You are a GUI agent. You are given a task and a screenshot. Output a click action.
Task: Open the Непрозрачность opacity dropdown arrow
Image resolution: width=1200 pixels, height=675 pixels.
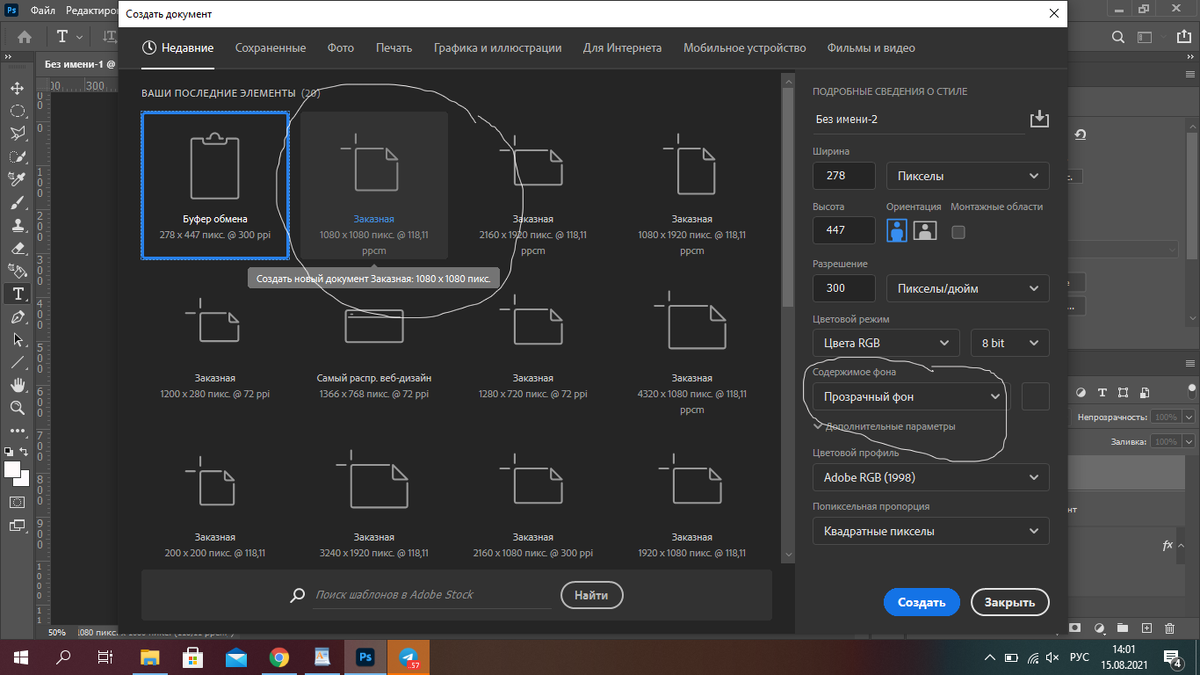point(1188,417)
